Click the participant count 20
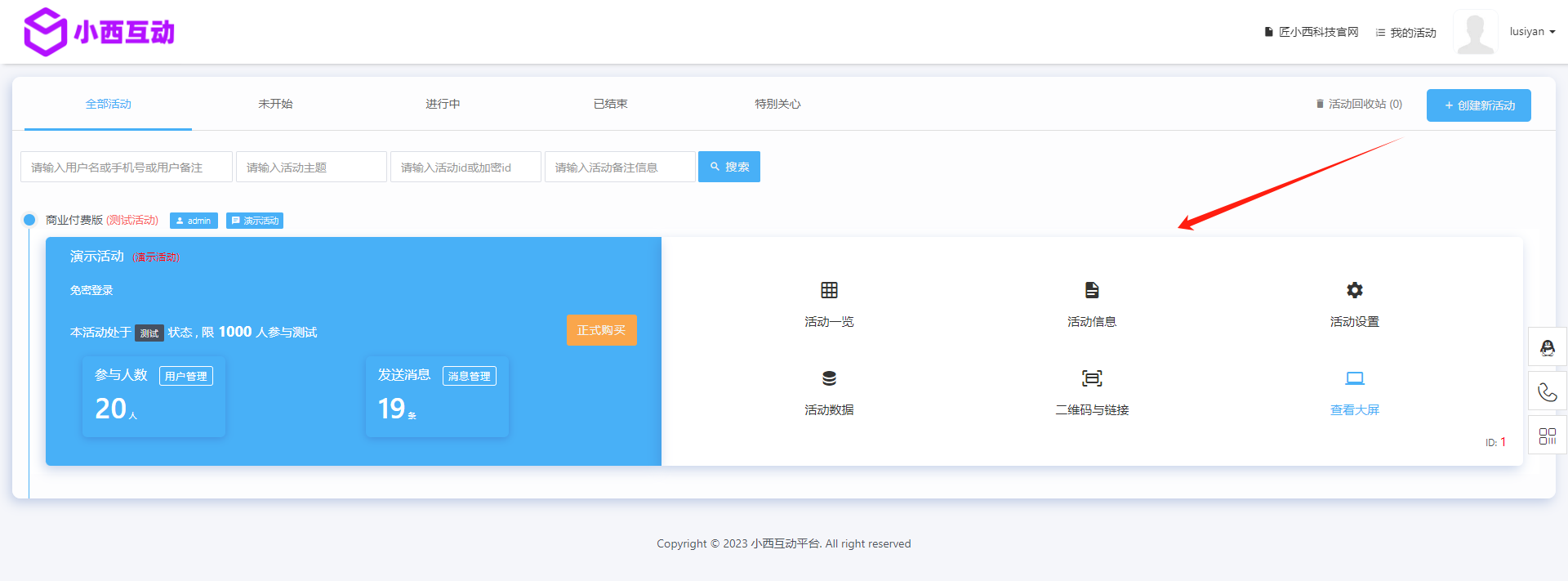Screen dimensions: 1568x581 tap(111, 409)
